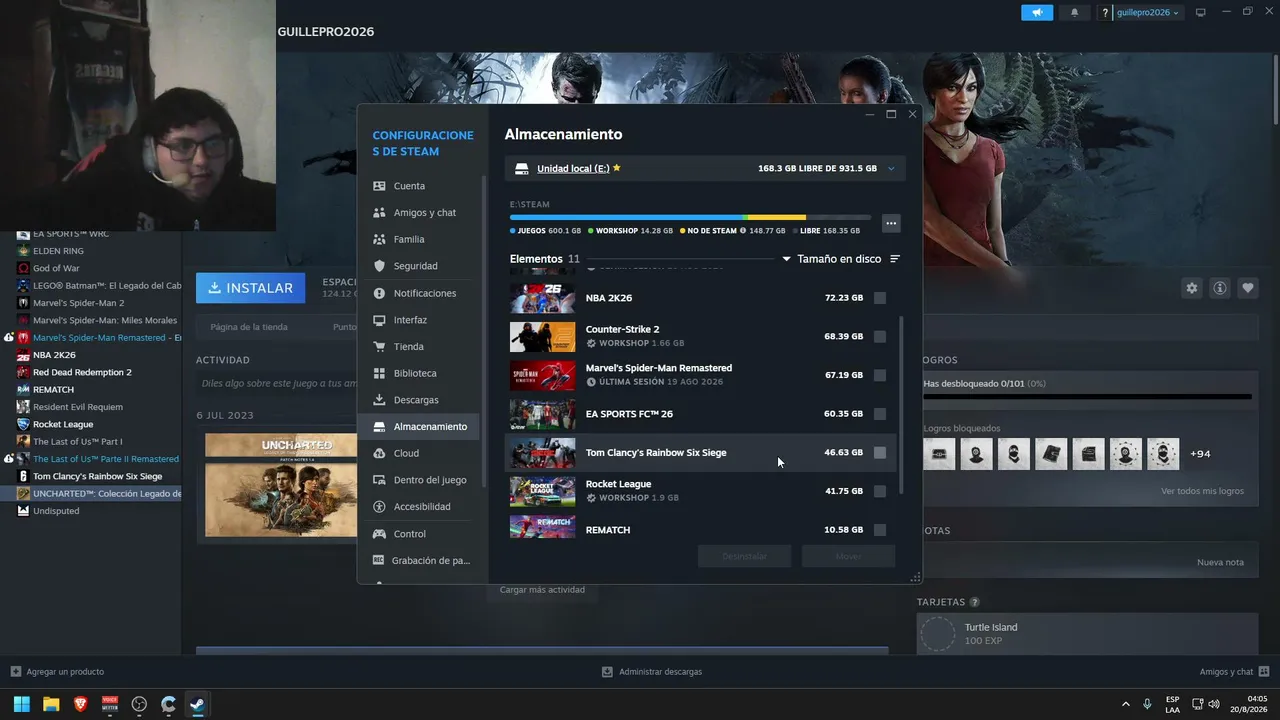Image resolution: width=1280 pixels, height=720 pixels.
Task: Click the storage list scrollbar
Action: [902, 405]
